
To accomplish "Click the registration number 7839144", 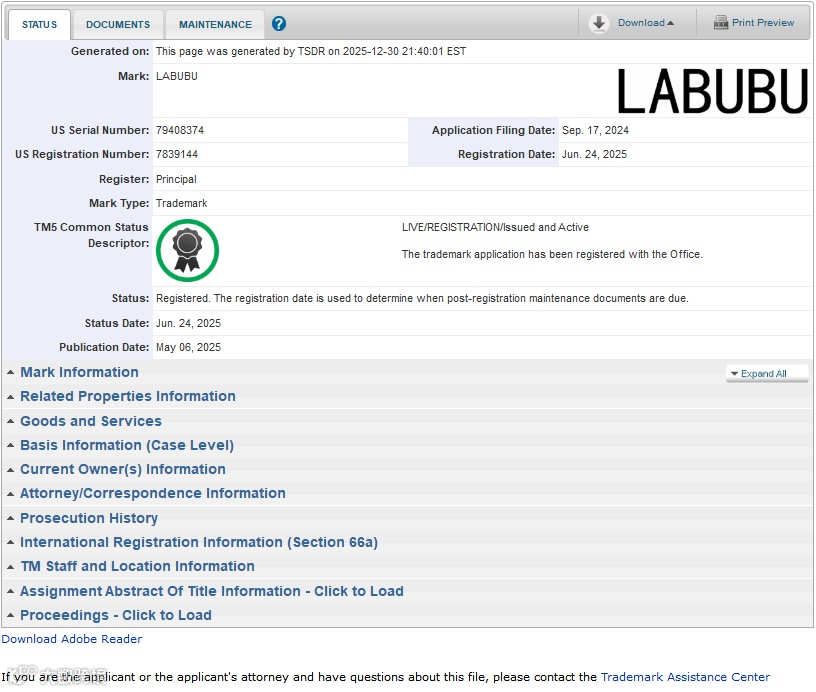I will click(176, 154).
